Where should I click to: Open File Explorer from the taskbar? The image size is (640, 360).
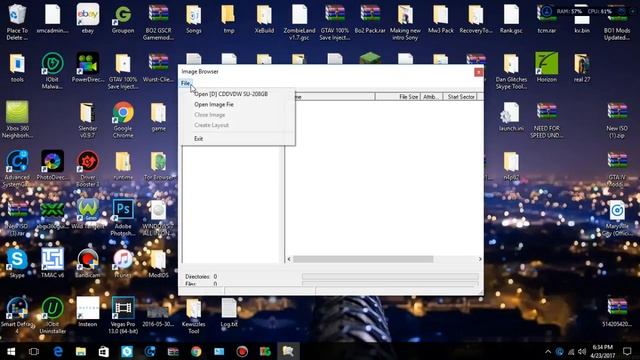(81, 351)
